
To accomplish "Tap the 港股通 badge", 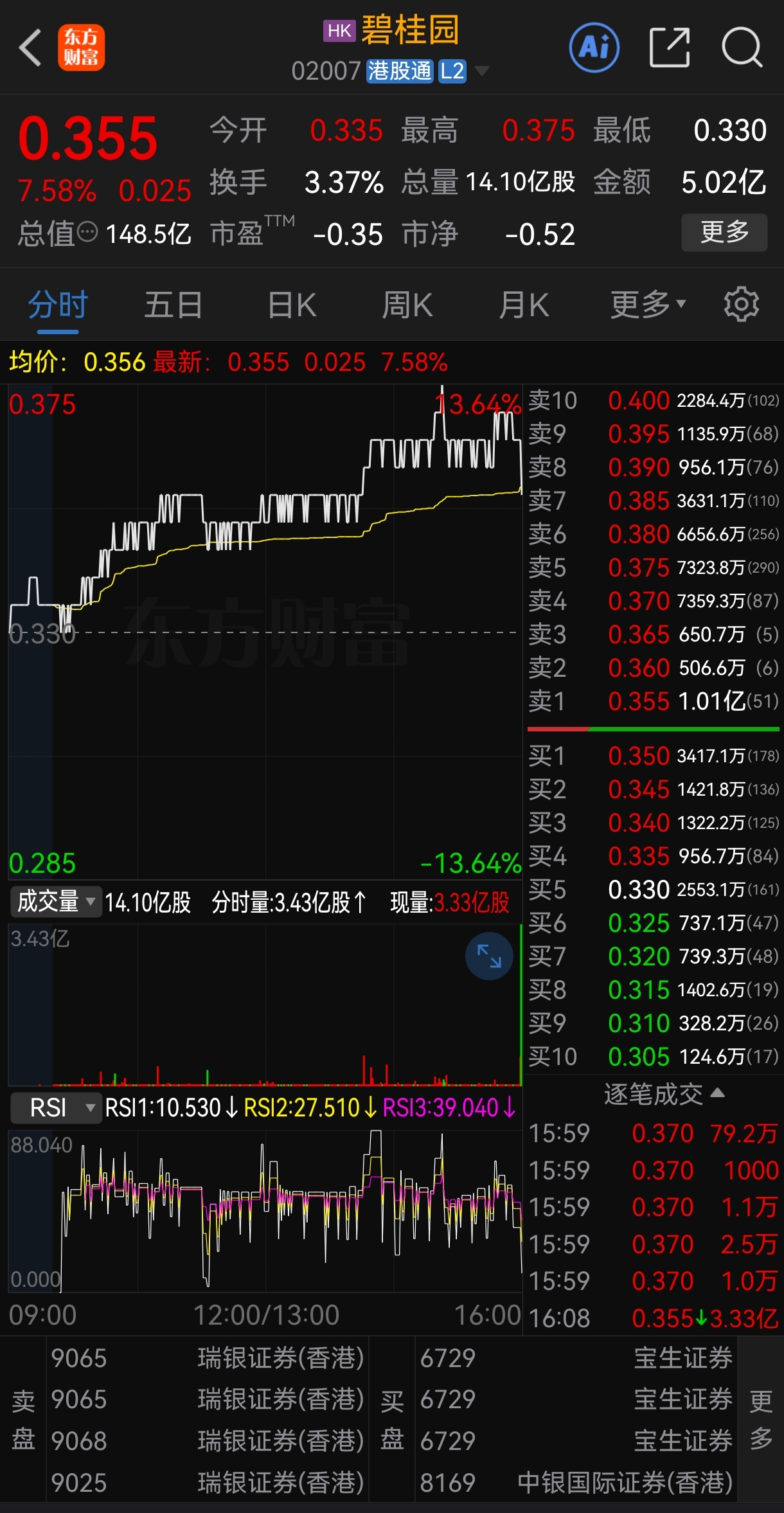I will [400, 71].
